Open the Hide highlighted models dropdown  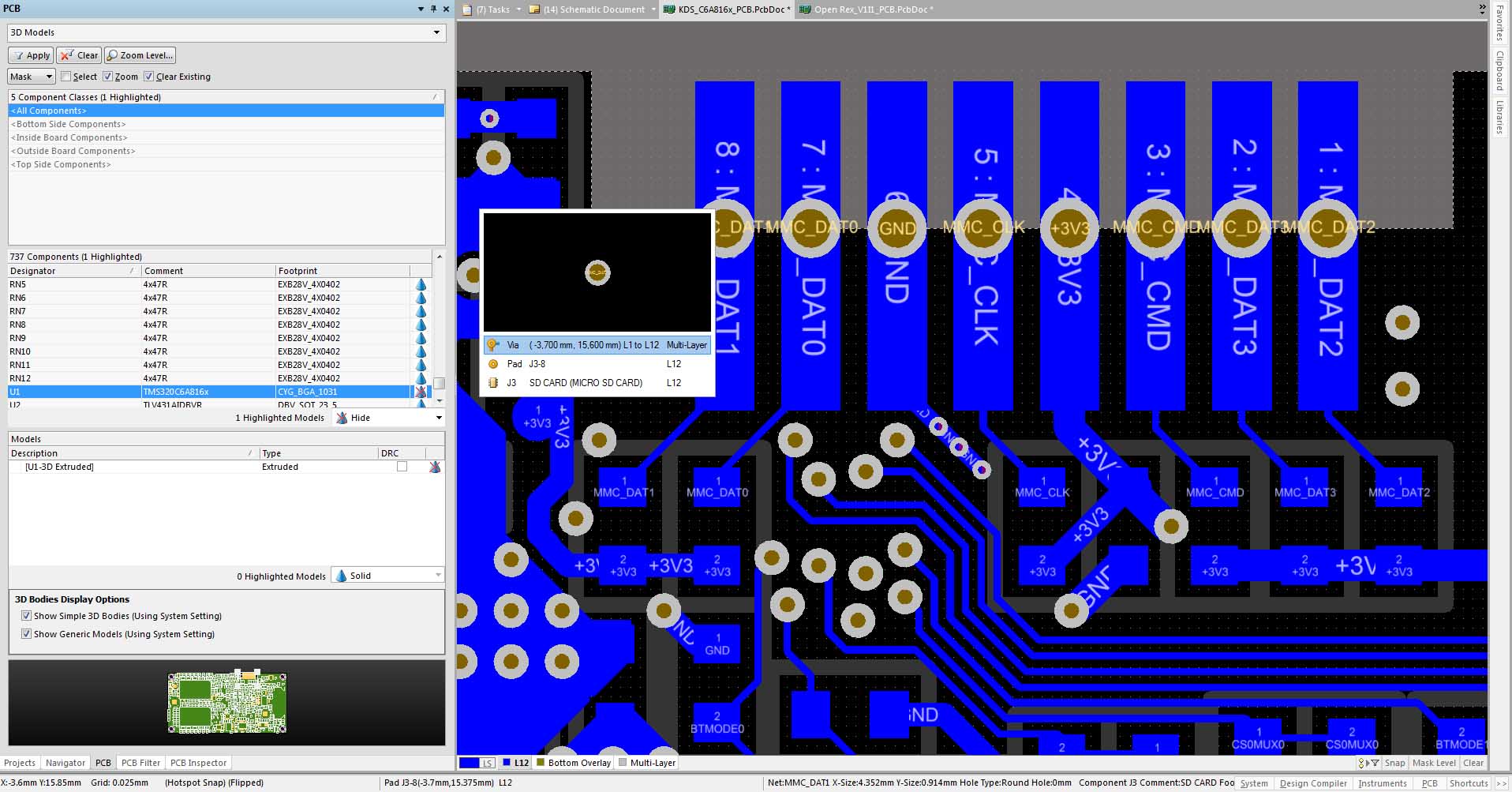438,418
